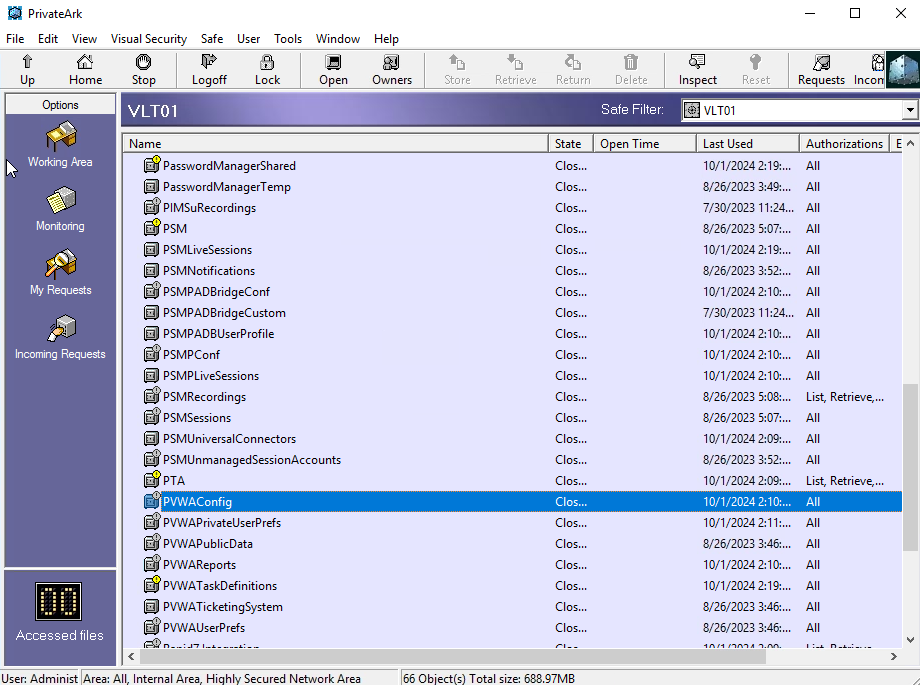
Task: Open the Safe menu
Action: pyautogui.click(x=211, y=39)
